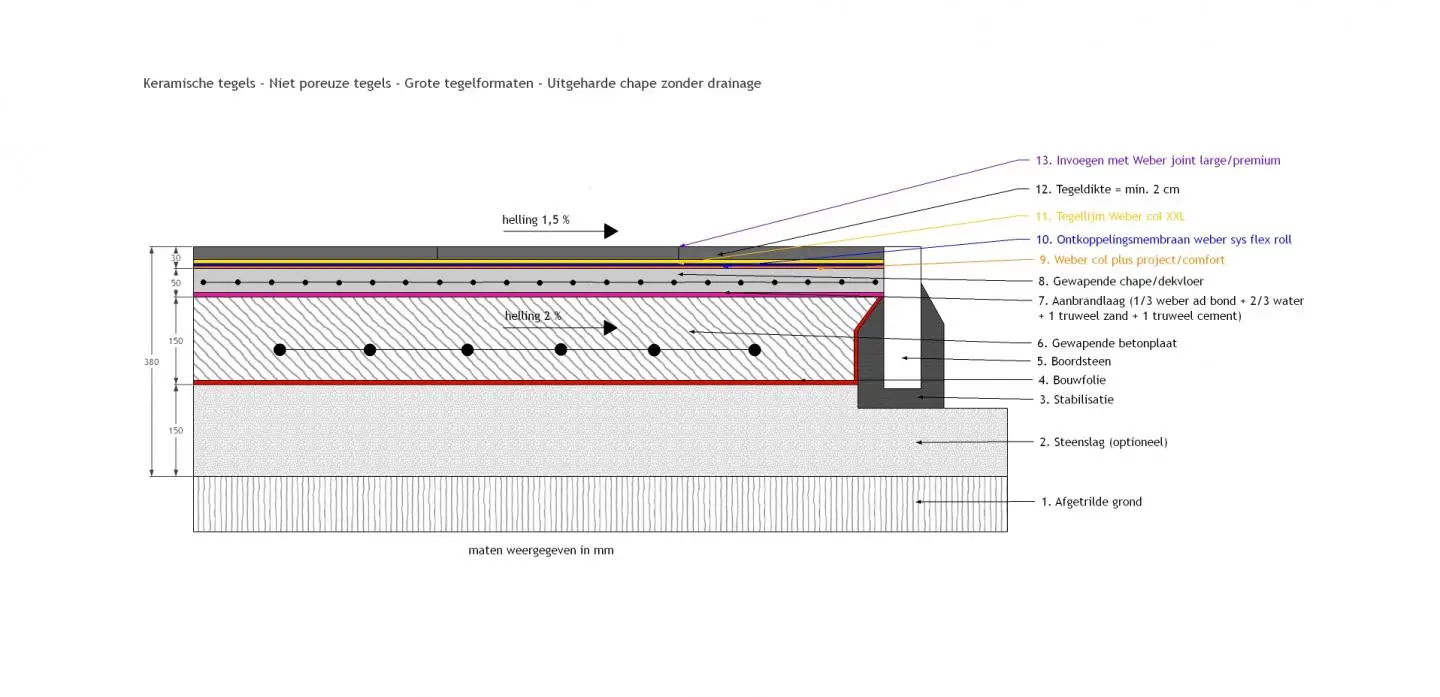Screen dimensions: 1440x697
Task: Click the arrowhead next to 'helling 1,5 %'
Action: pos(610,231)
